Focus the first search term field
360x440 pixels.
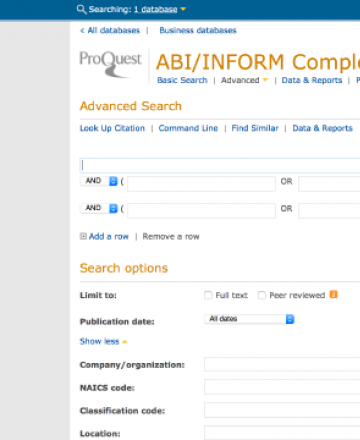click(220, 165)
